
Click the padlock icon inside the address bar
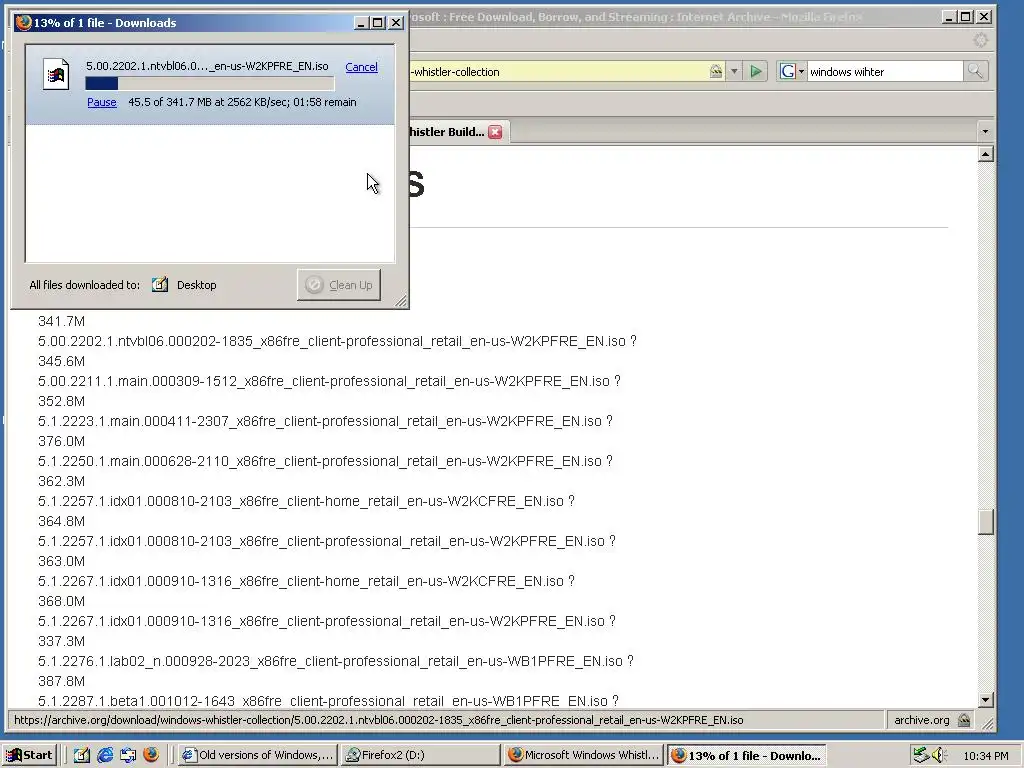click(x=716, y=71)
